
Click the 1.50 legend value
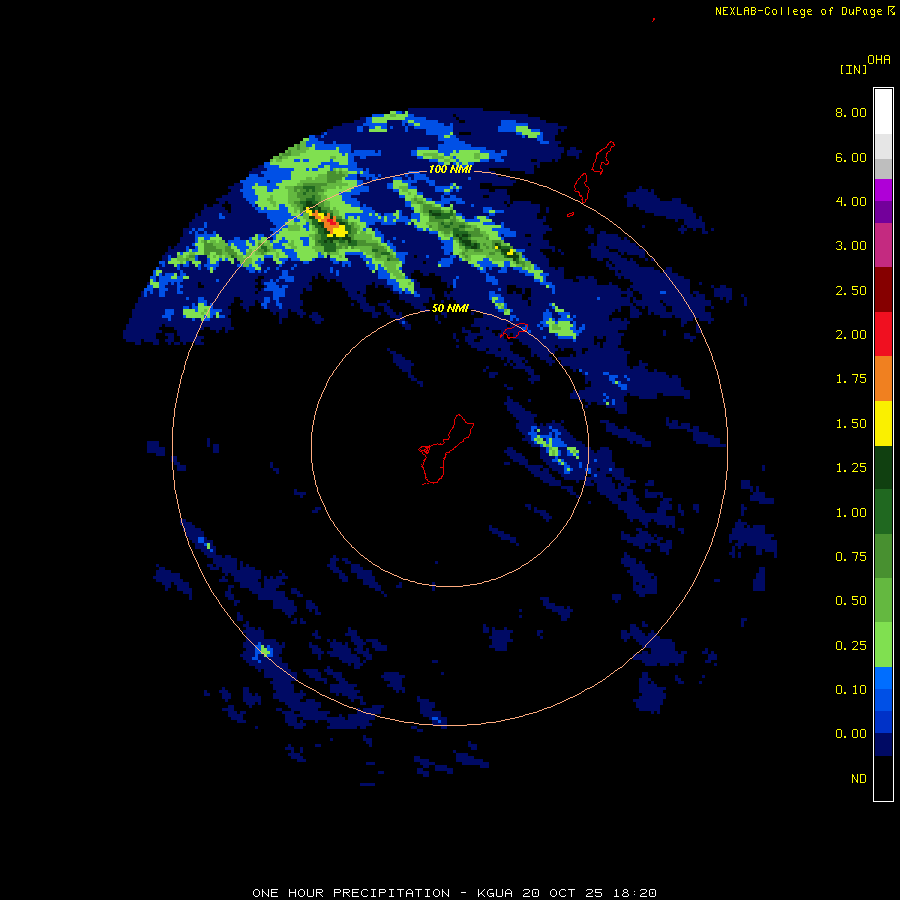tap(851, 424)
